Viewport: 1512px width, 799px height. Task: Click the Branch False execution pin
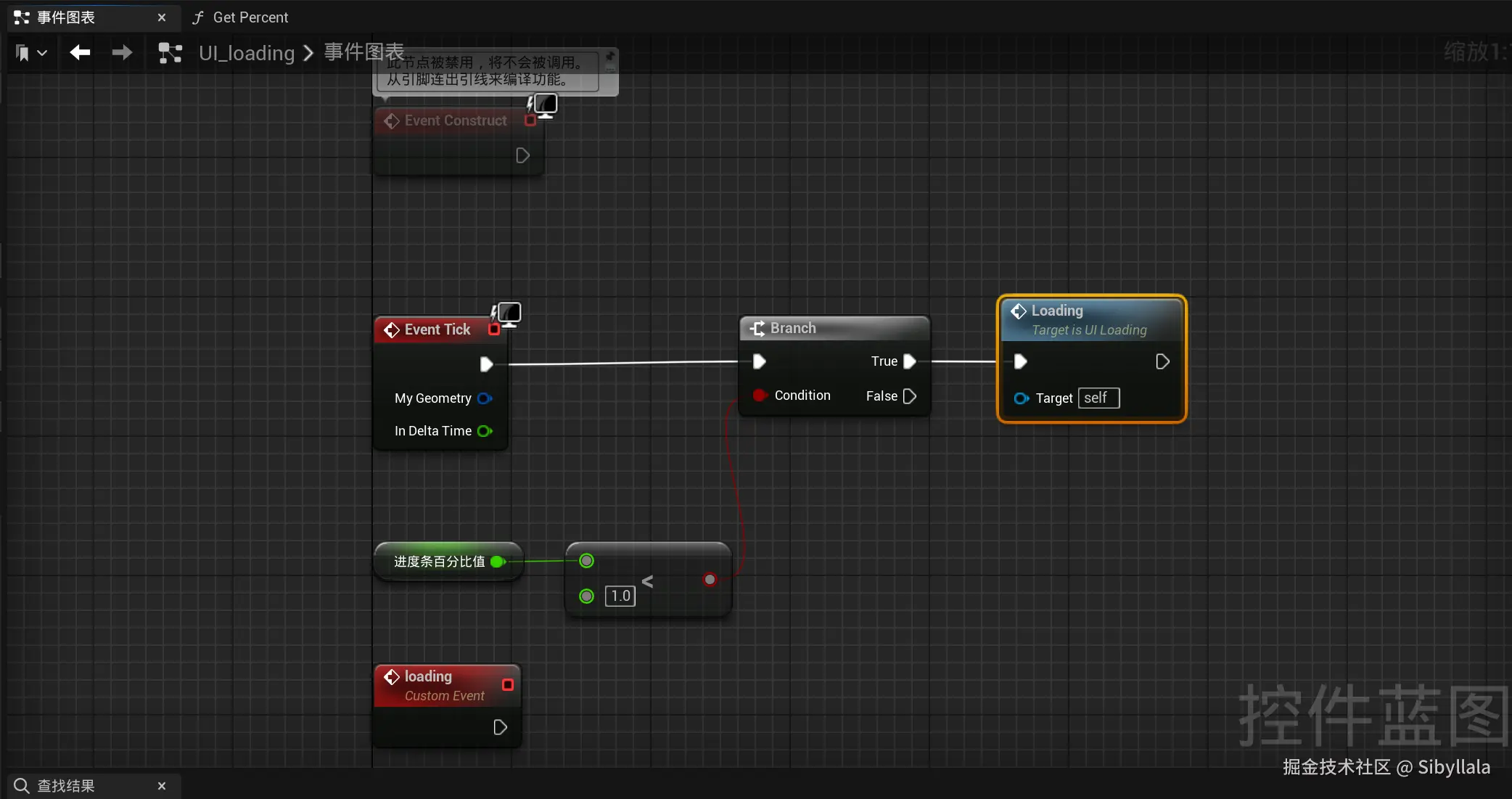pyautogui.click(x=909, y=396)
